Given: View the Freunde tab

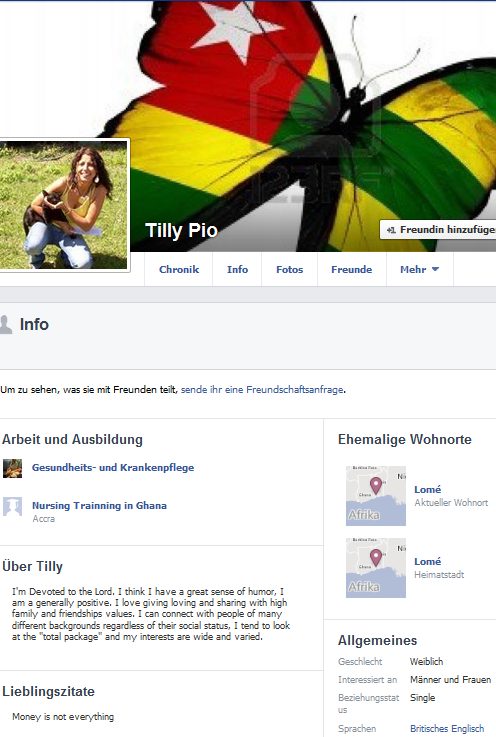Looking at the screenshot, I should click(352, 269).
